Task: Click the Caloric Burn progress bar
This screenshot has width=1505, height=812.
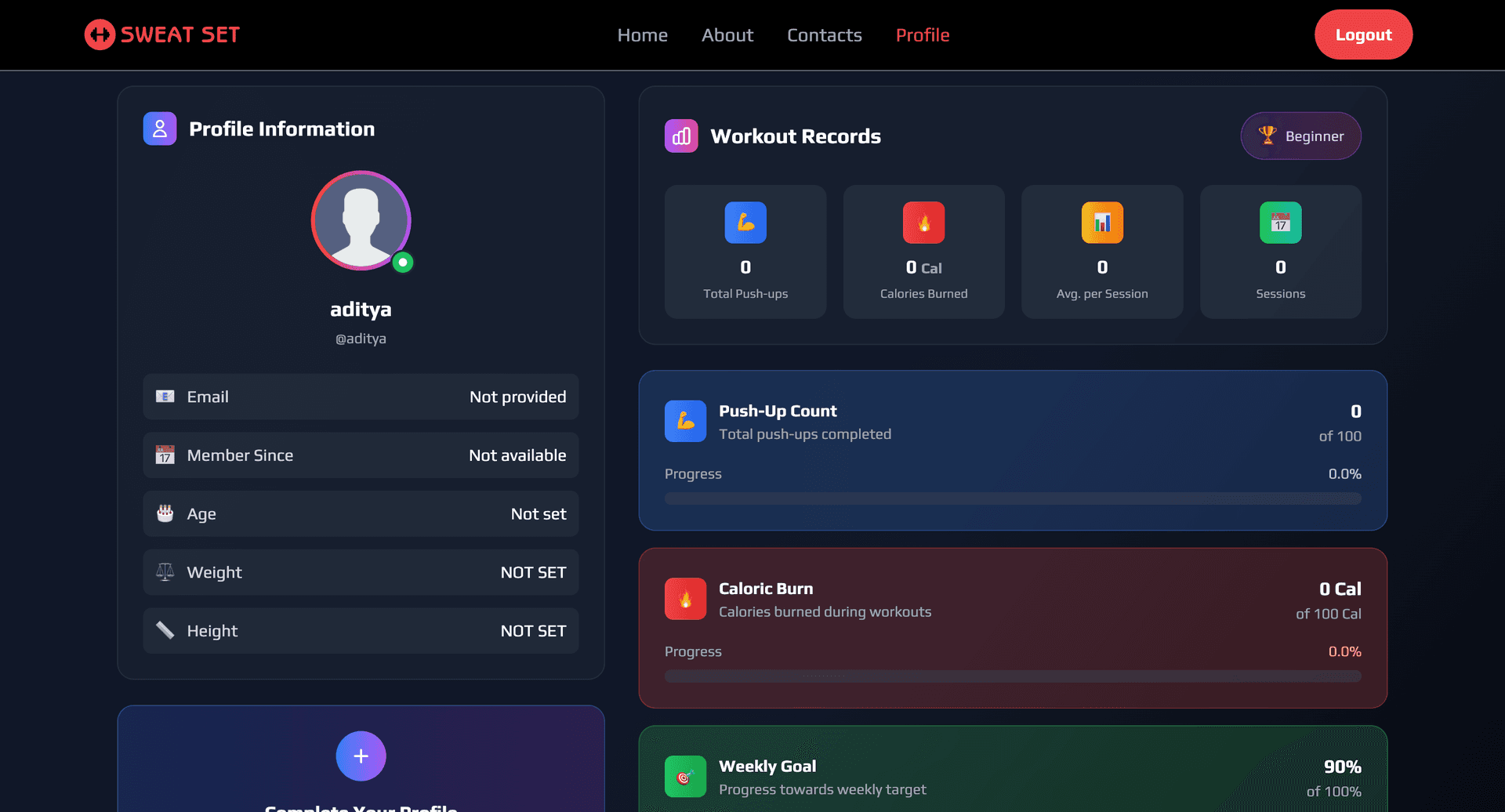Action: pyautogui.click(x=1013, y=676)
